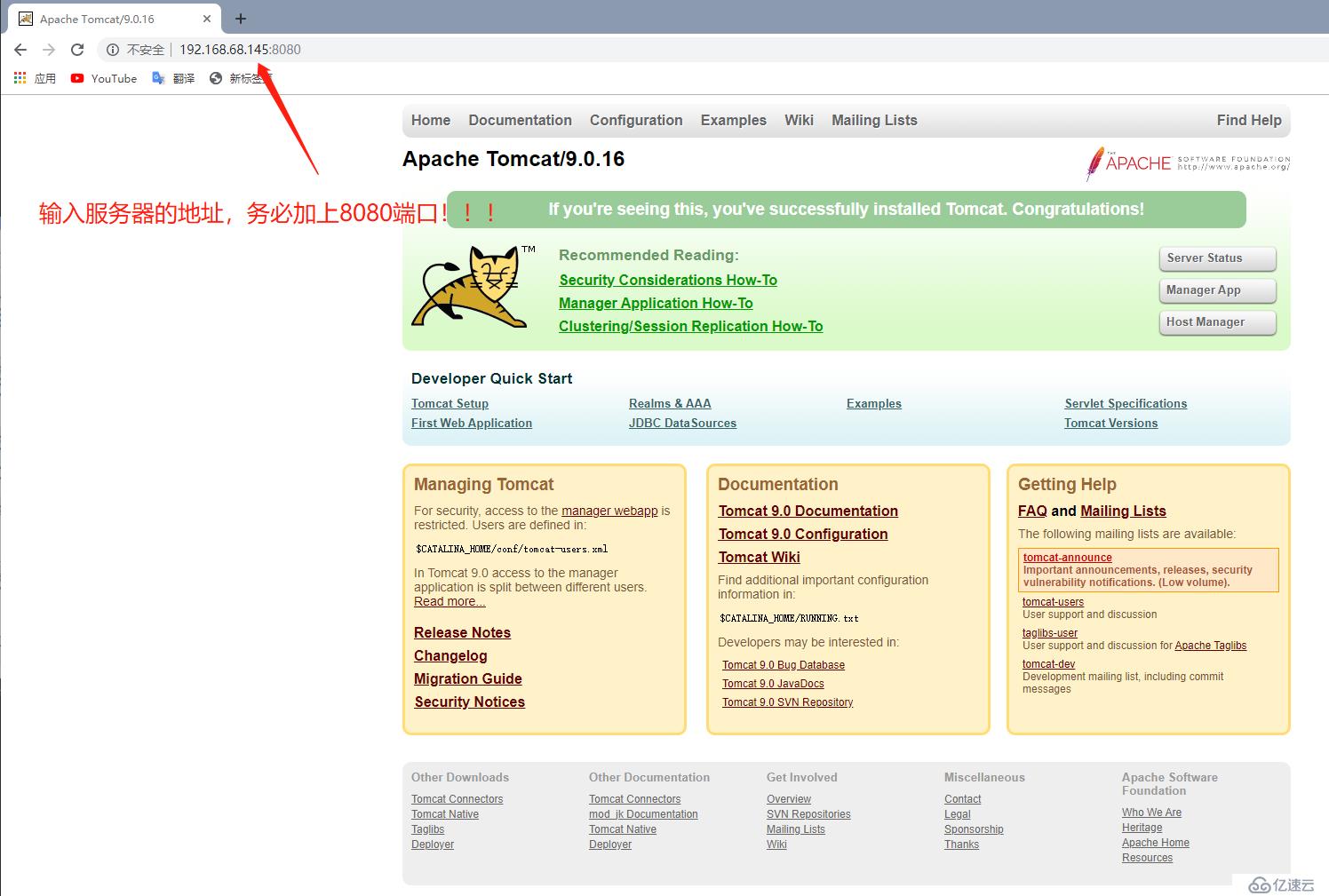Viewport: 1329px width, 896px height.
Task: Open a new tab with plus button
Action: (241, 19)
